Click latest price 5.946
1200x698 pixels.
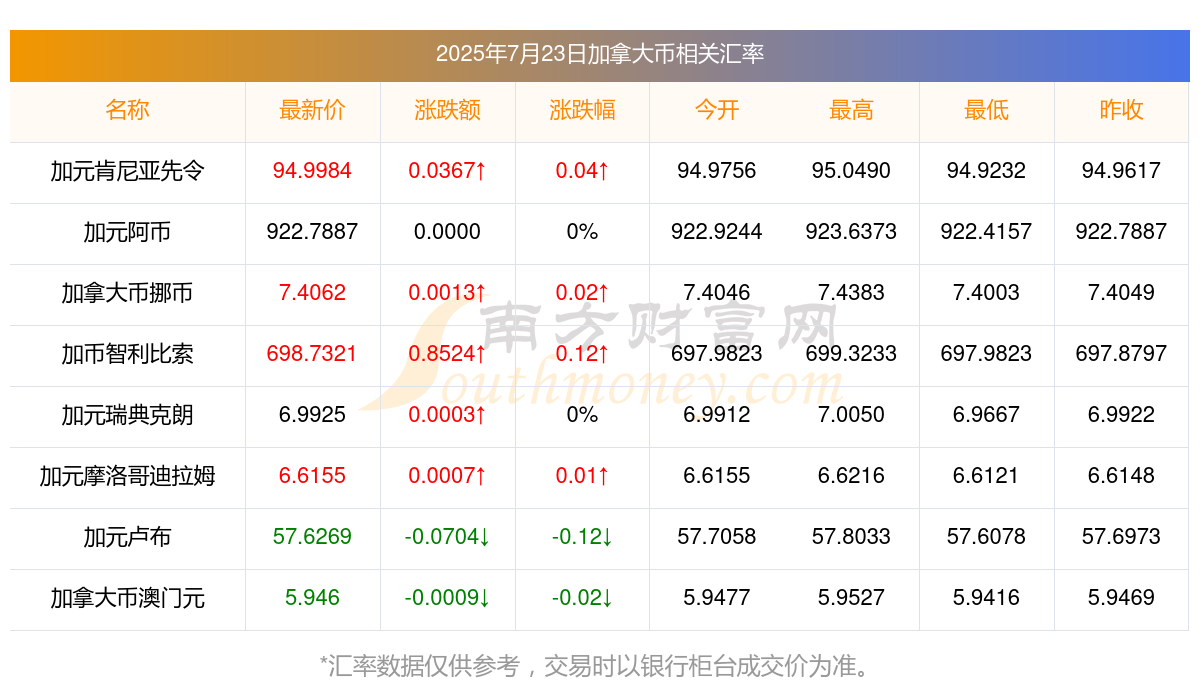click(312, 598)
